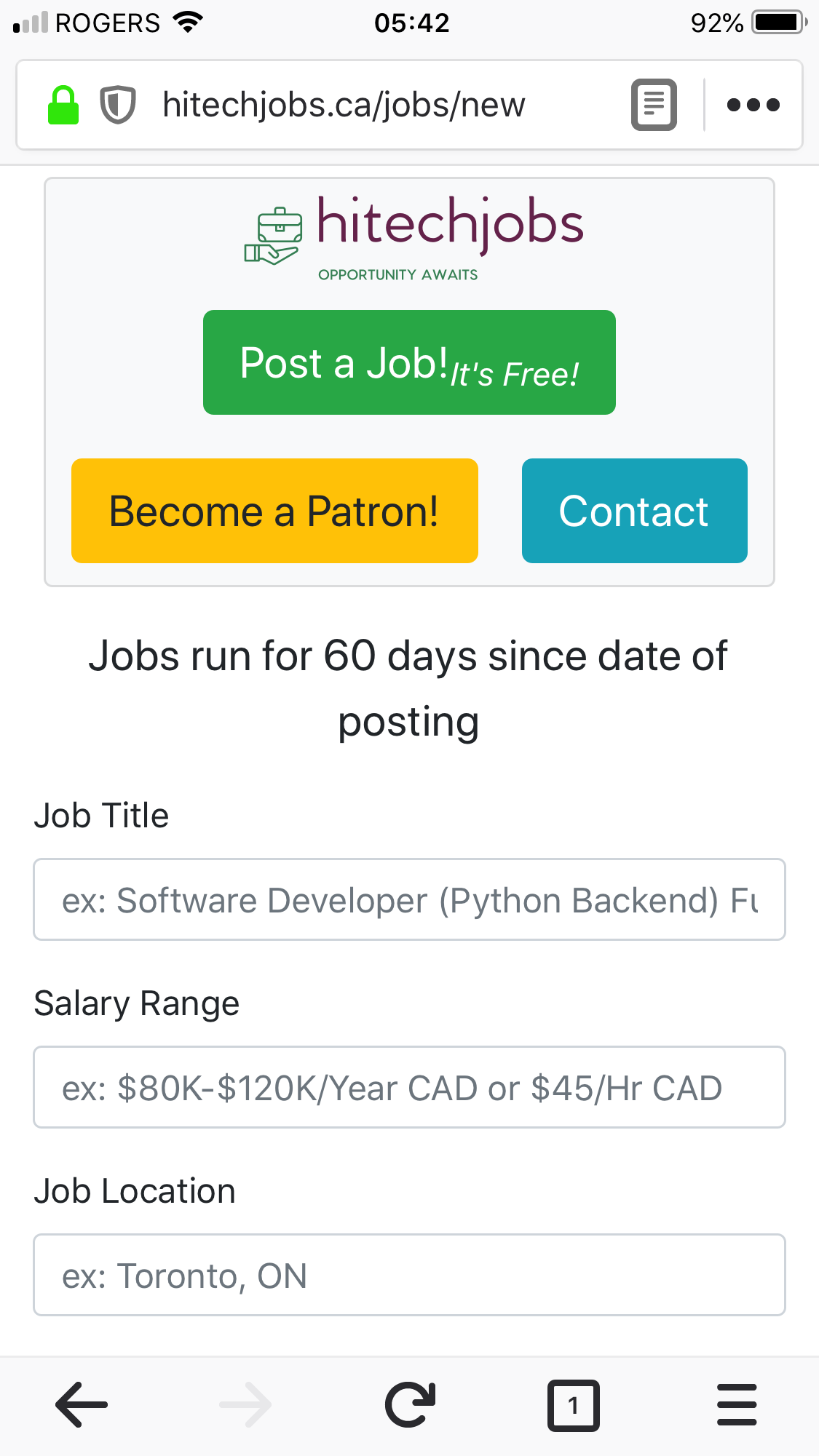Screen dimensions: 819x1456
Task: Focus the Salary Range input field
Action: [409, 1088]
